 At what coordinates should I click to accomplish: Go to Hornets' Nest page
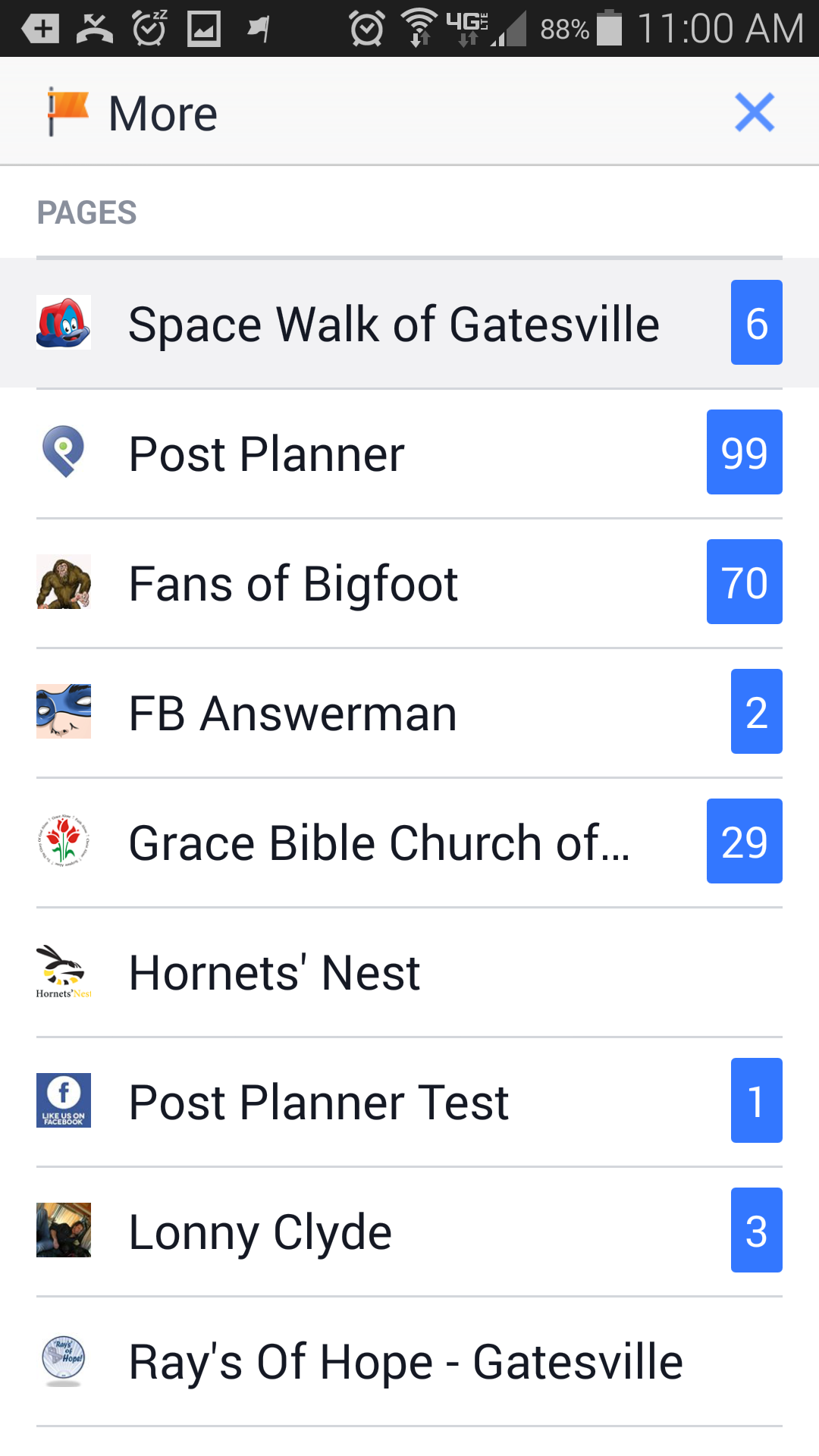click(x=274, y=973)
